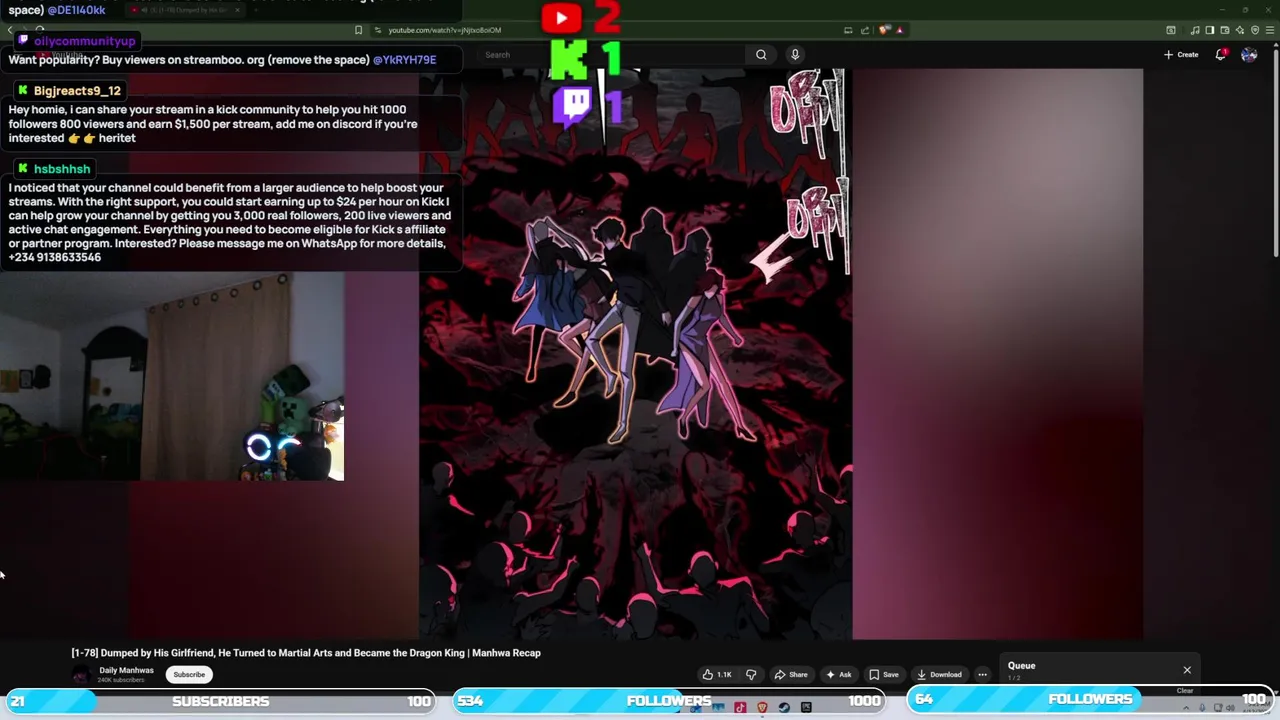Click the webcam overlay feed
Viewport: 1280px width, 720px height.
(x=172, y=377)
